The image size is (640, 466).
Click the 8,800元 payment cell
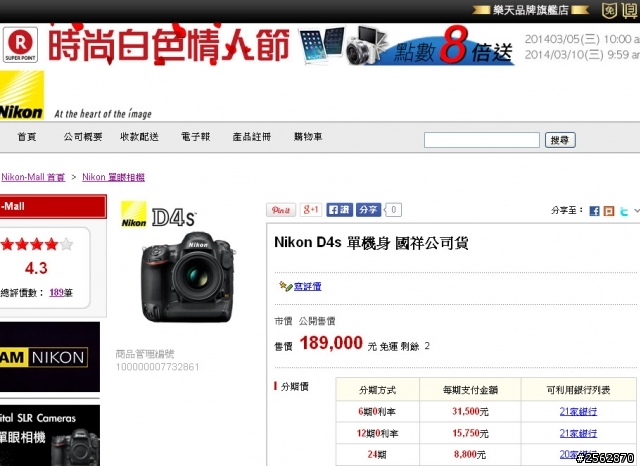470,454
